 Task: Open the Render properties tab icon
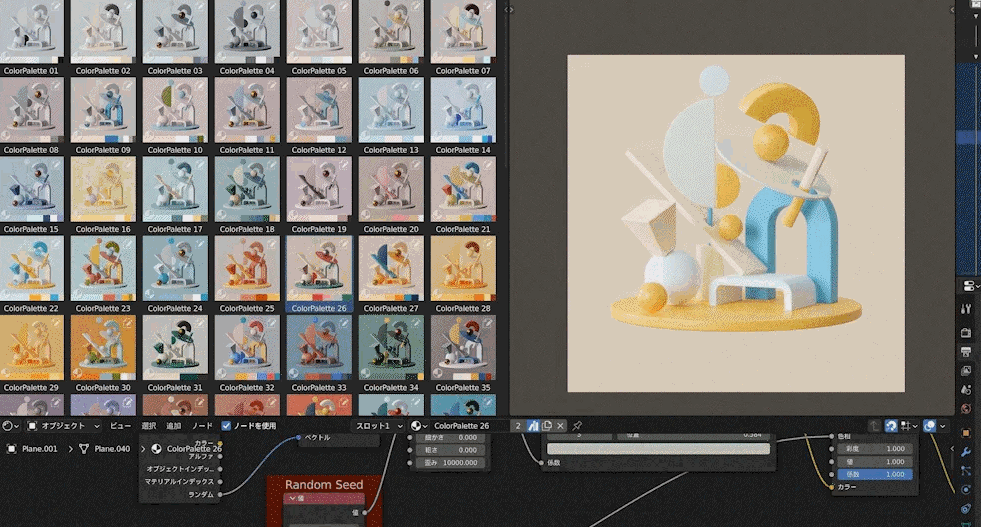[x=966, y=332]
